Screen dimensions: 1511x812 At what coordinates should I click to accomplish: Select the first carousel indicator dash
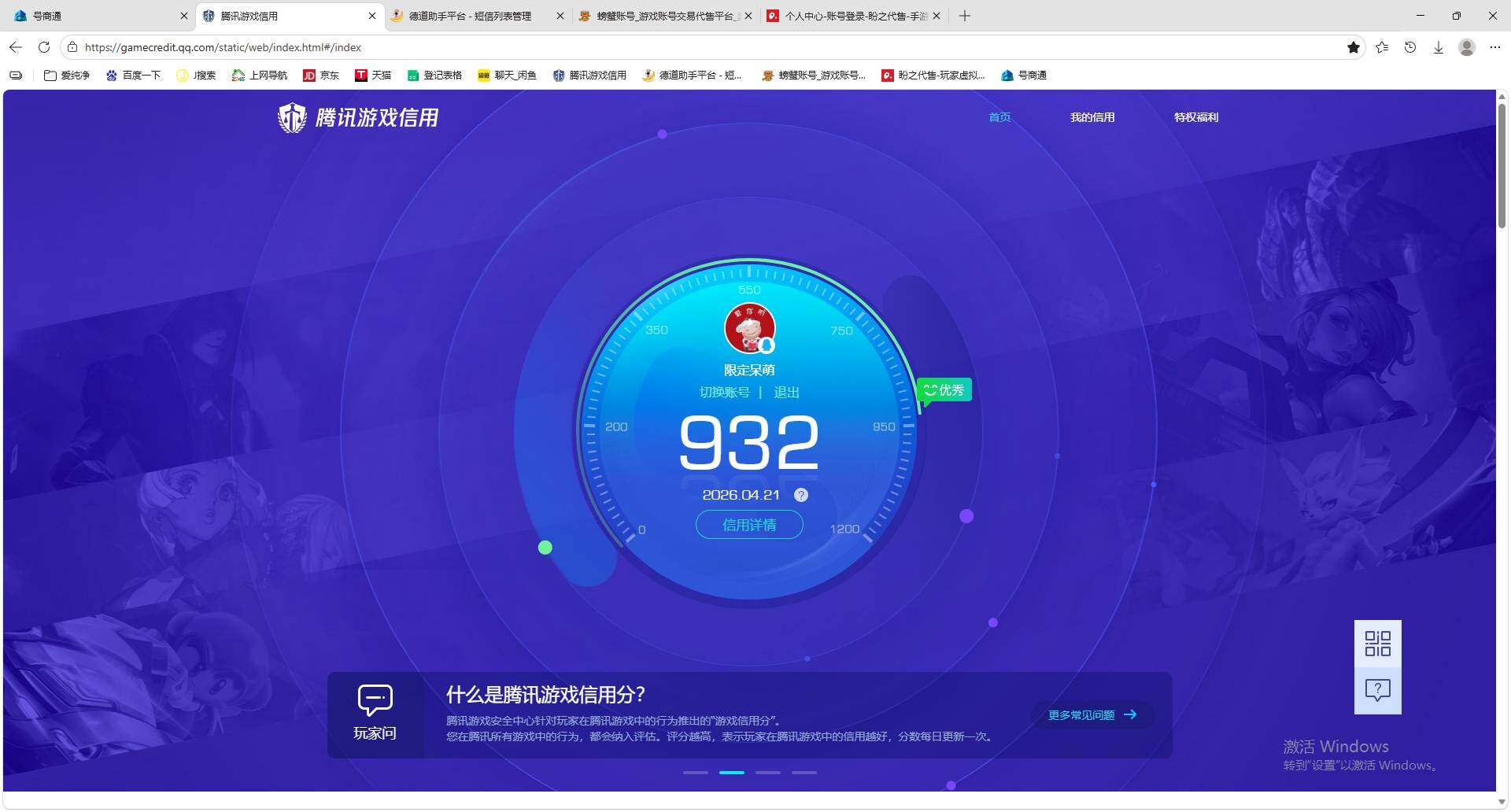[696, 773]
